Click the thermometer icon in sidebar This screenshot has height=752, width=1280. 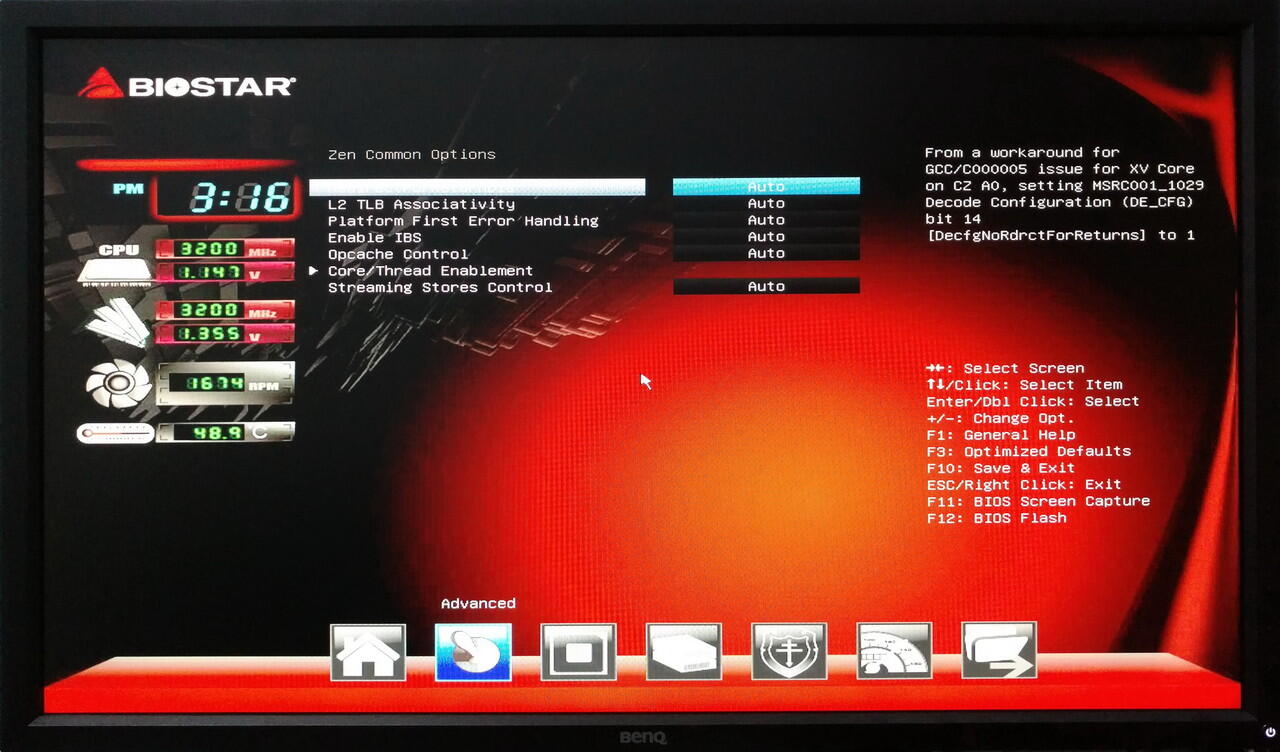coord(115,433)
